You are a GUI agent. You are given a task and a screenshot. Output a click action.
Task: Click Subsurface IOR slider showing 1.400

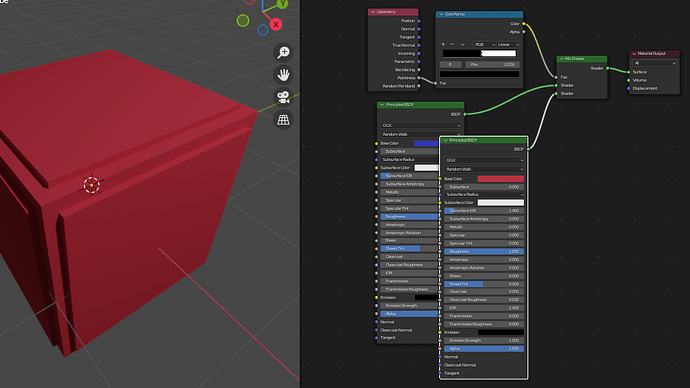[484, 211]
